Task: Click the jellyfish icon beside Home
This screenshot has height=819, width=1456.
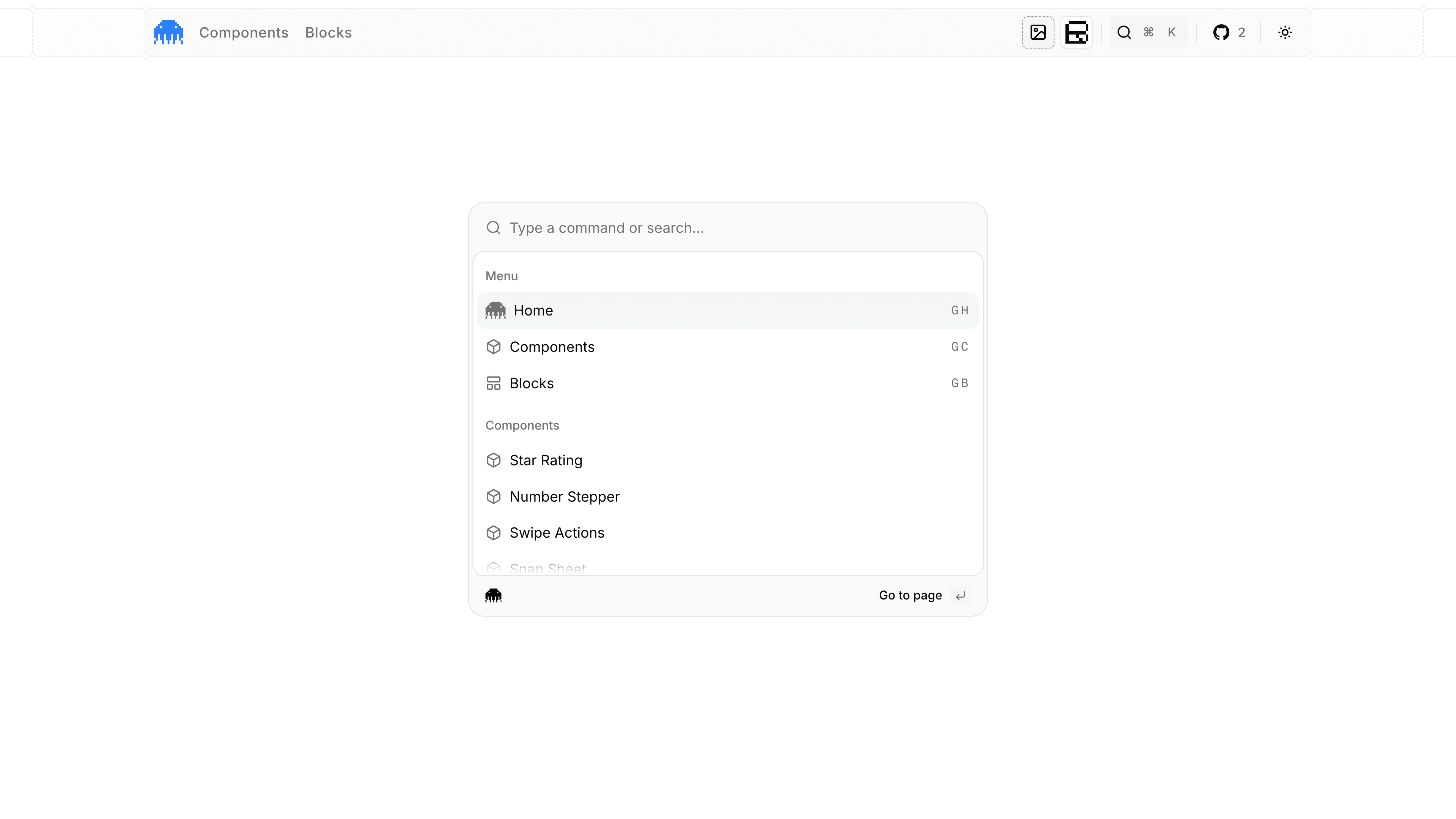Action: coord(495,310)
